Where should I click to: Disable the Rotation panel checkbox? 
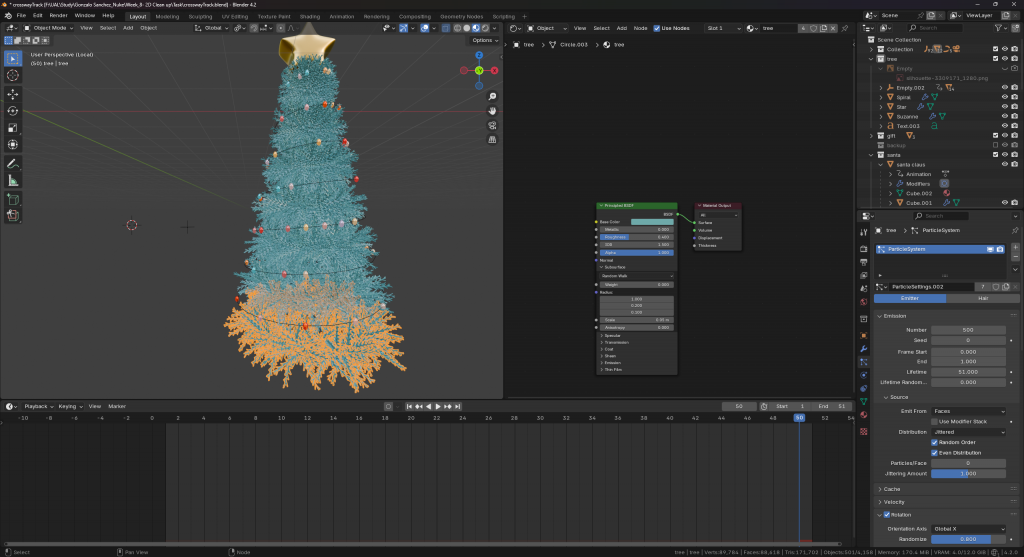[x=887, y=515]
